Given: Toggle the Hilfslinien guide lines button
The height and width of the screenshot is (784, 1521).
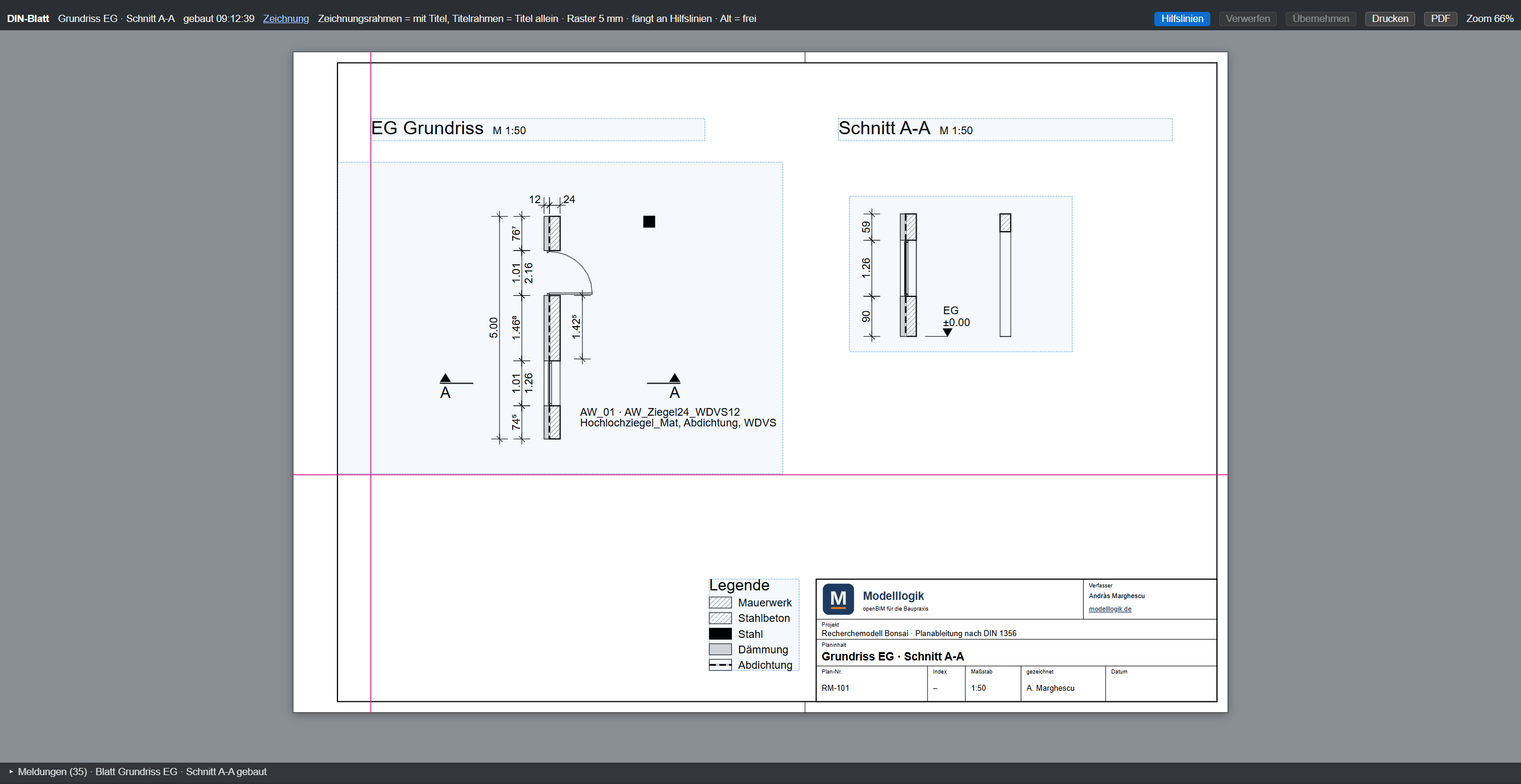Looking at the screenshot, I should [x=1182, y=18].
